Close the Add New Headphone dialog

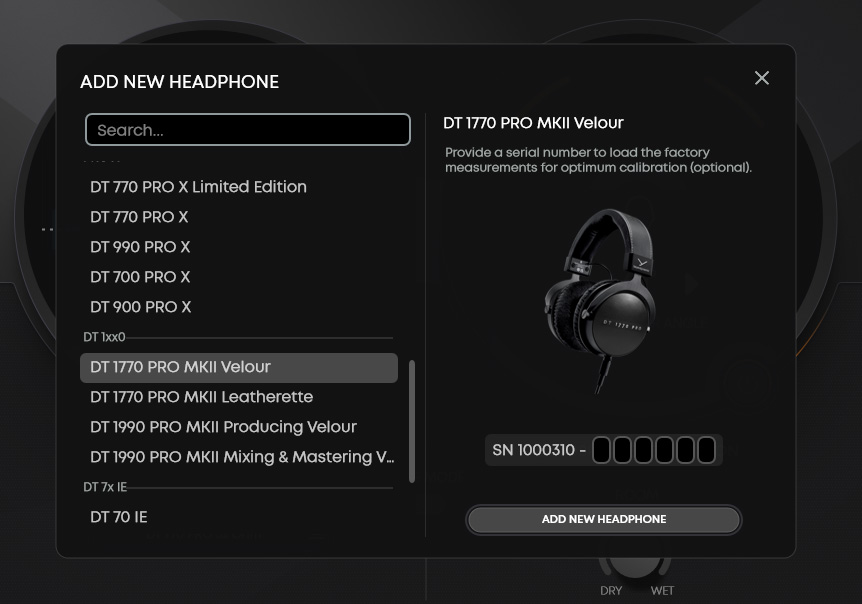tap(761, 78)
